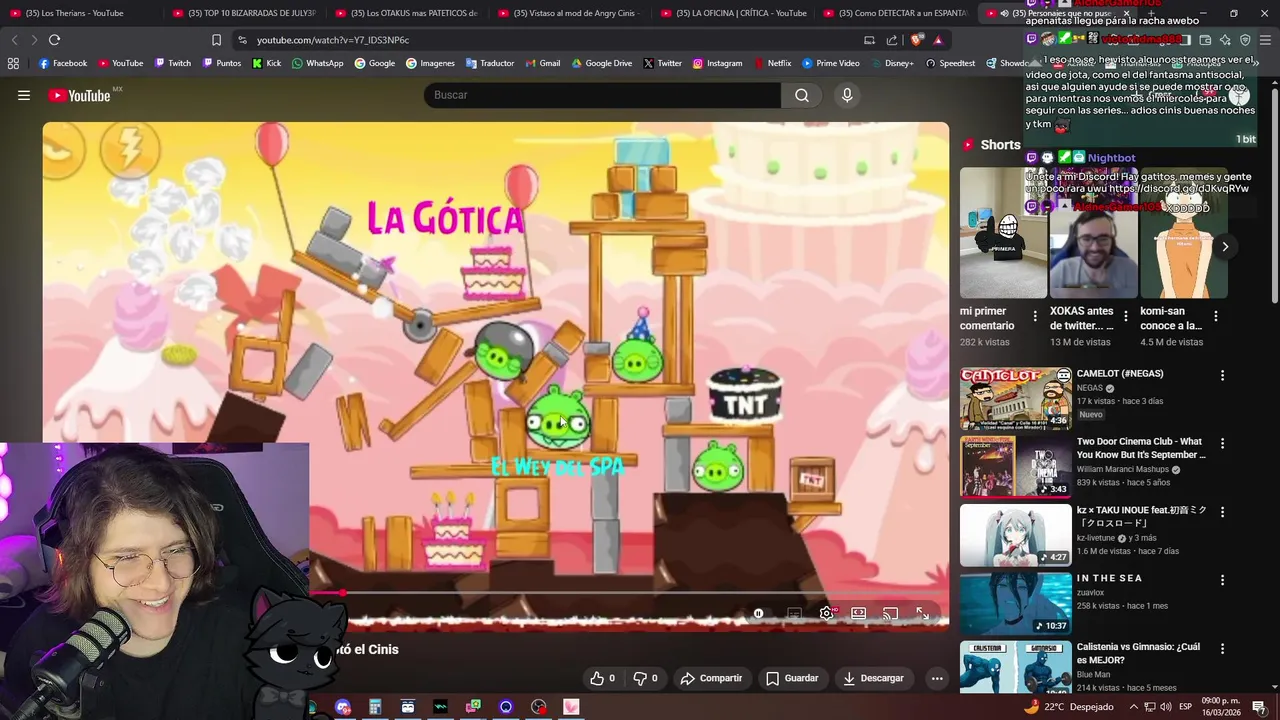Open options for kz × TAKU INOUE video

1222,512
